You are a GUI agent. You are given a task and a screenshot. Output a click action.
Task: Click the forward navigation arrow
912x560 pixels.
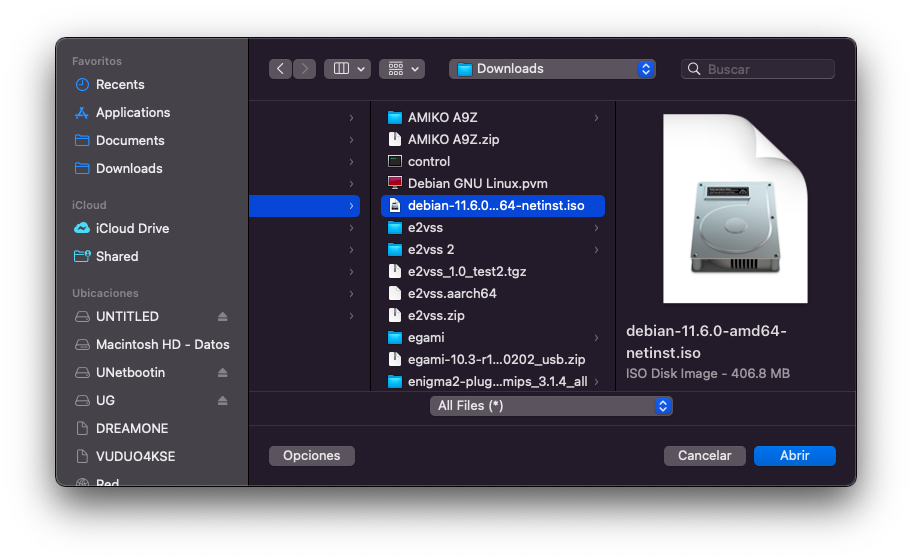click(x=305, y=69)
